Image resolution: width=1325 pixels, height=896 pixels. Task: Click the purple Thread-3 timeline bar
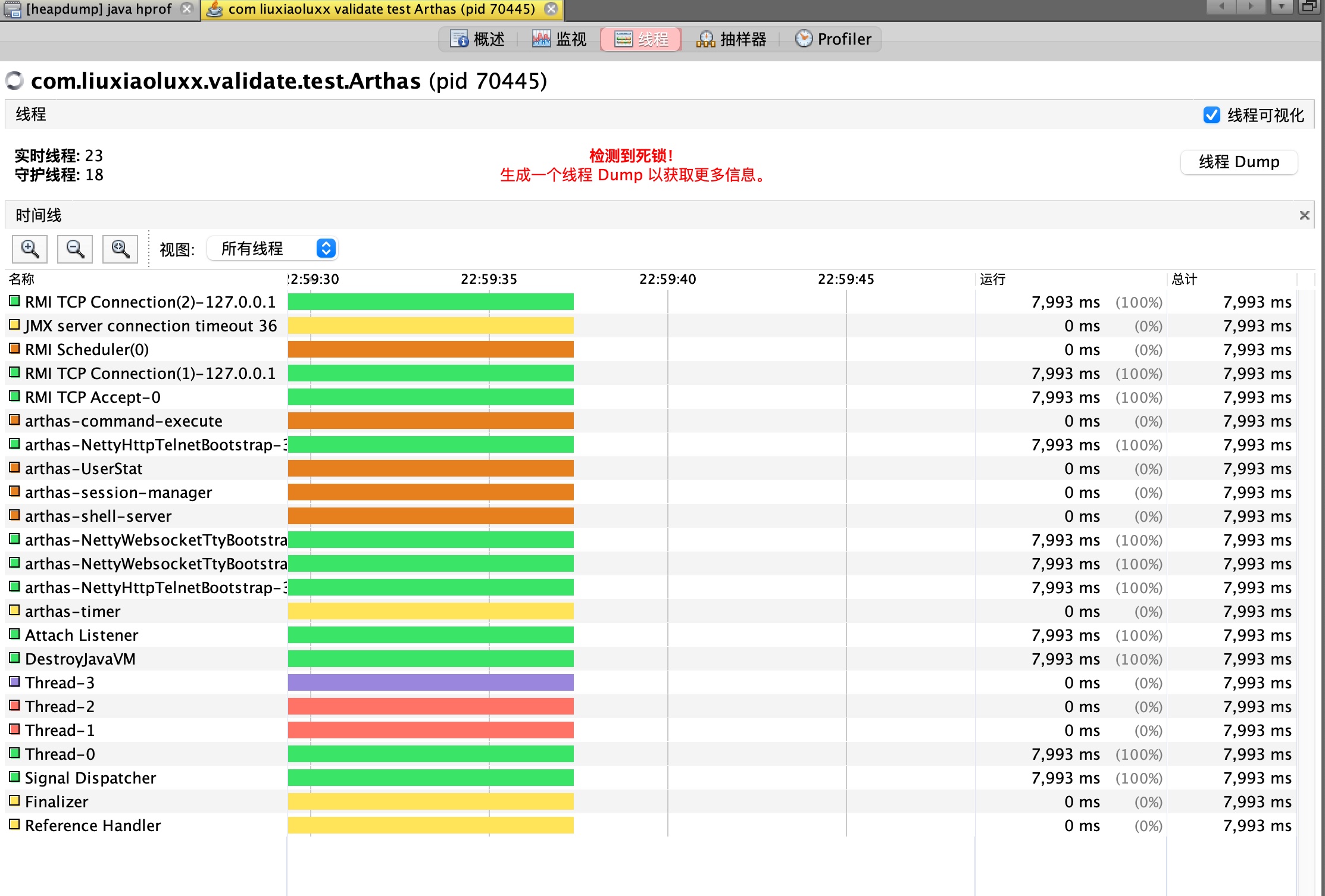(430, 682)
